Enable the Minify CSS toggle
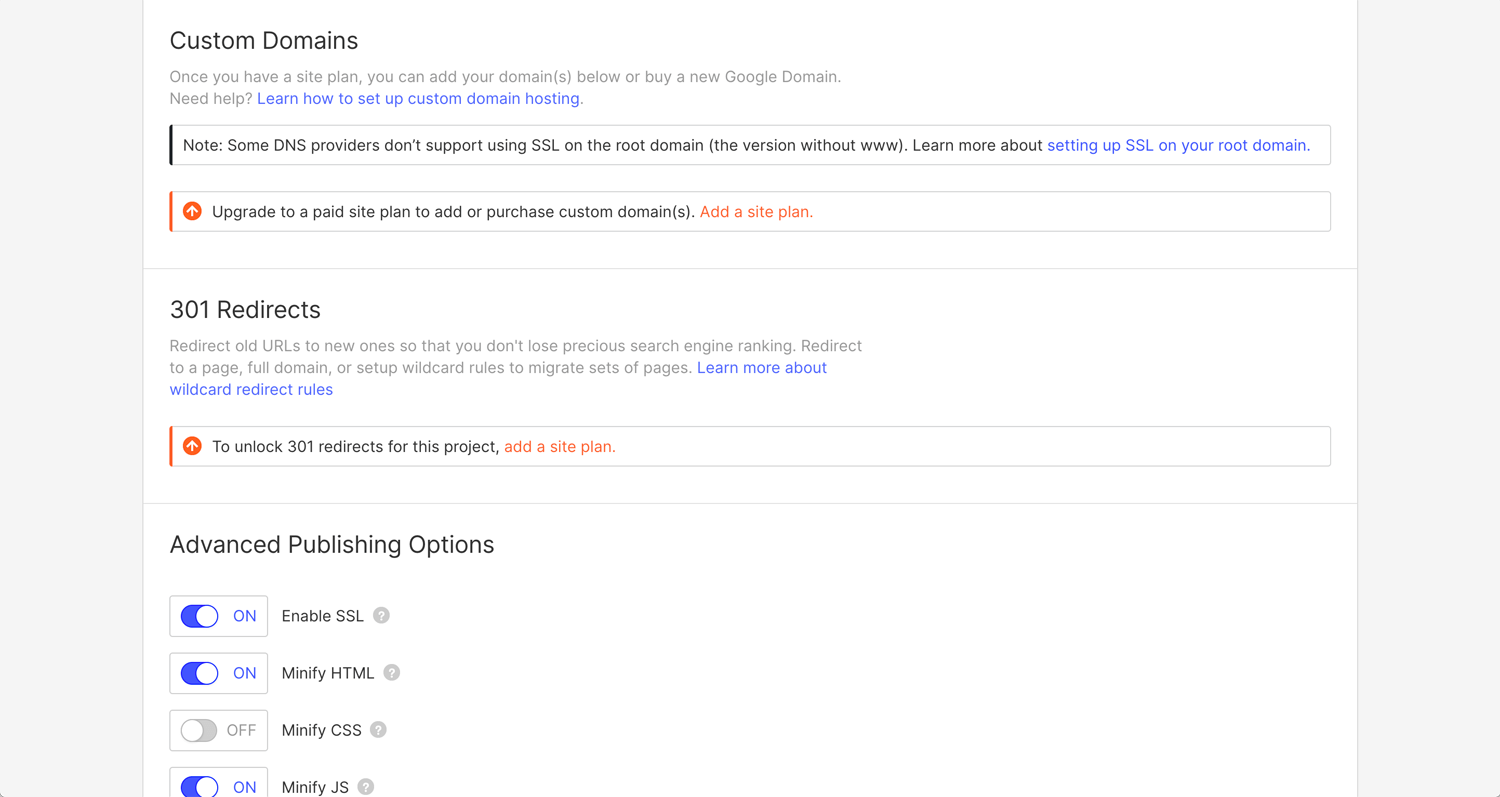 [x=218, y=730]
